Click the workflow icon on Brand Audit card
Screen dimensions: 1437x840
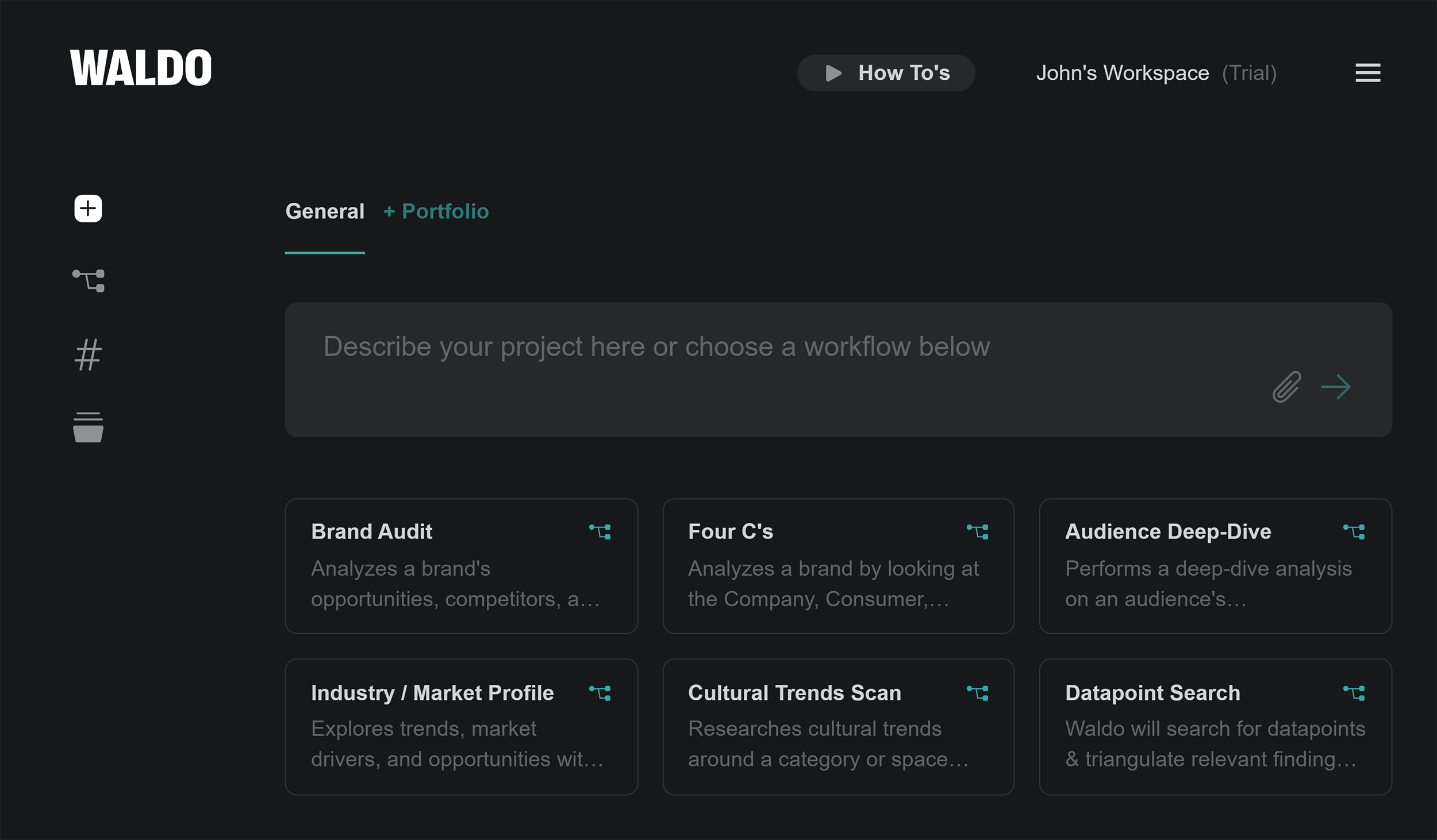coord(600,532)
